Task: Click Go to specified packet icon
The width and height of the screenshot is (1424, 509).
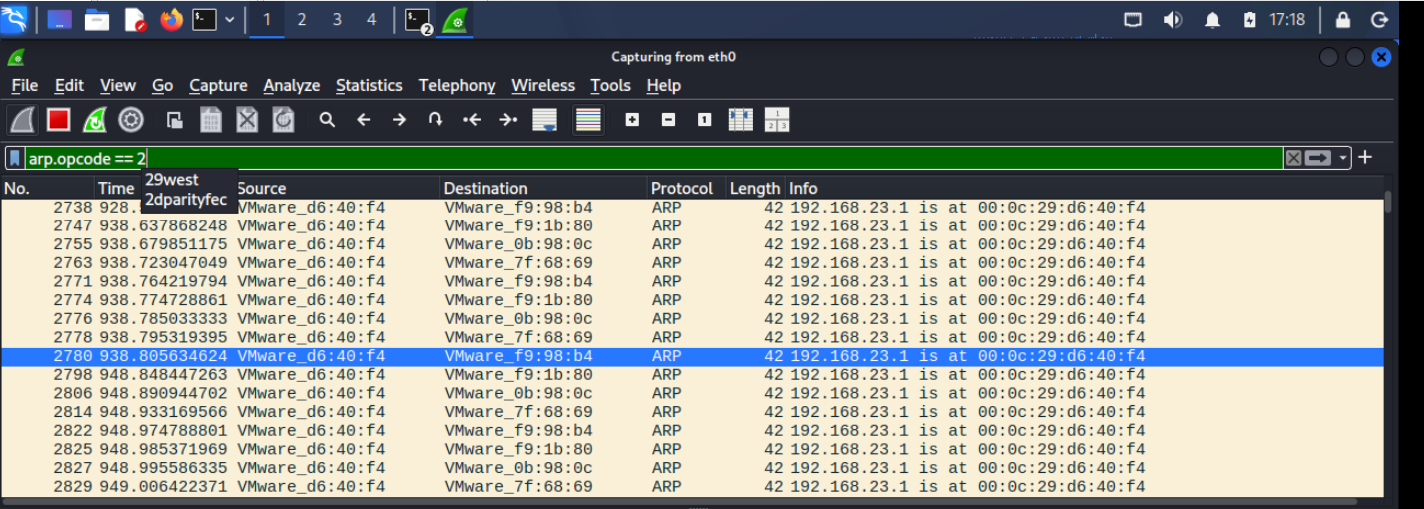Action: pyautogui.click(x=435, y=120)
